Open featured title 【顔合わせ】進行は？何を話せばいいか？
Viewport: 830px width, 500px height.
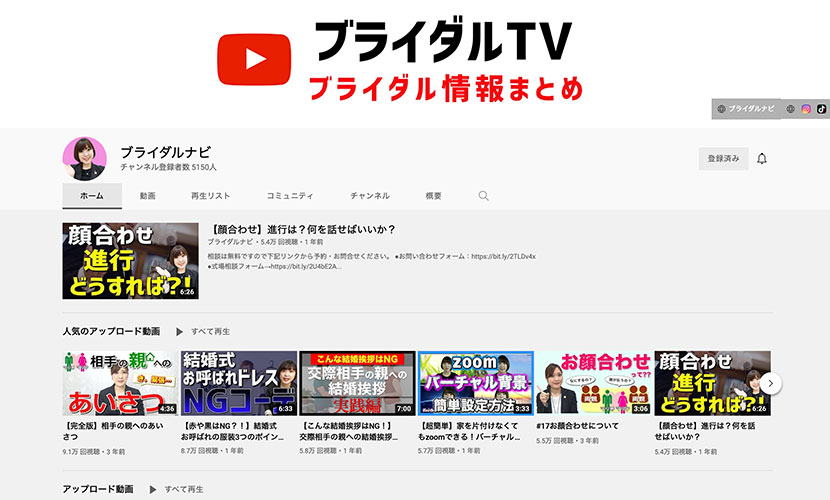coord(302,230)
